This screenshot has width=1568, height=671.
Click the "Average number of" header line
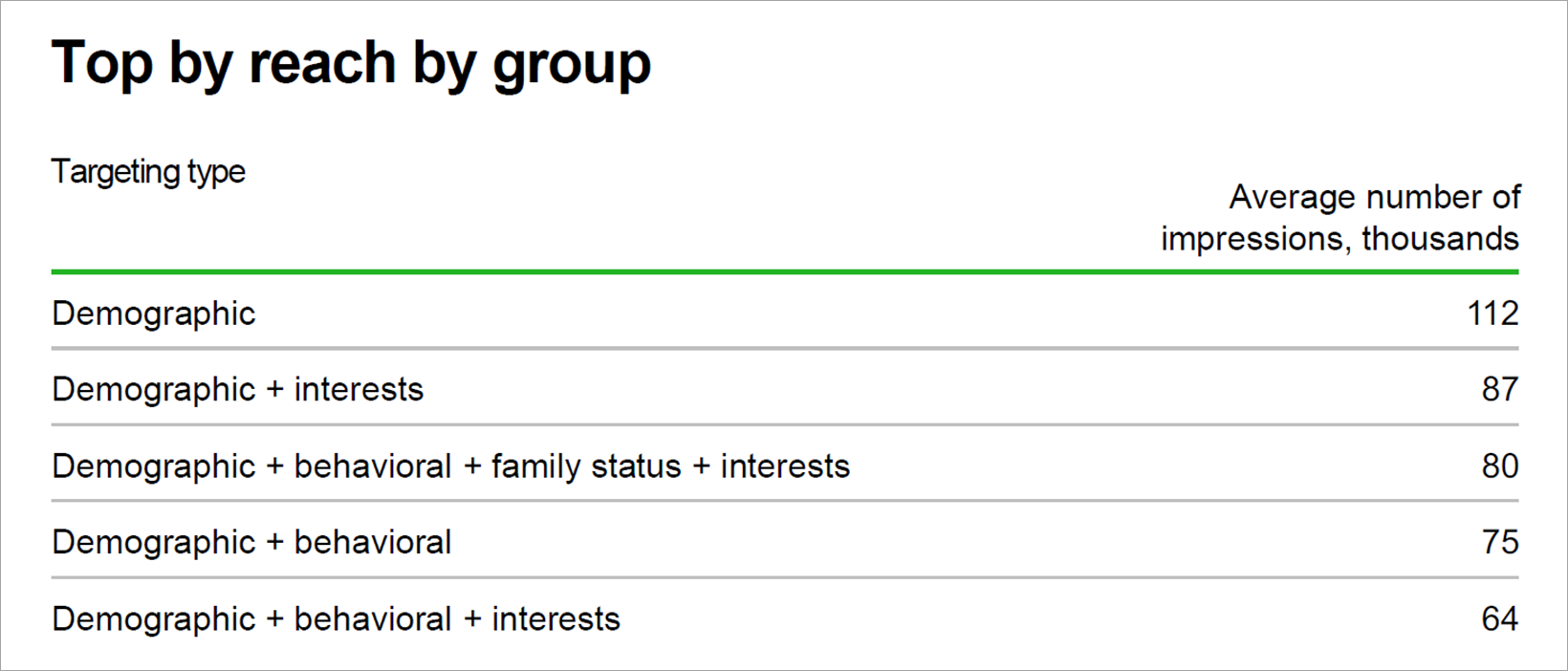(x=1374, y=197)
